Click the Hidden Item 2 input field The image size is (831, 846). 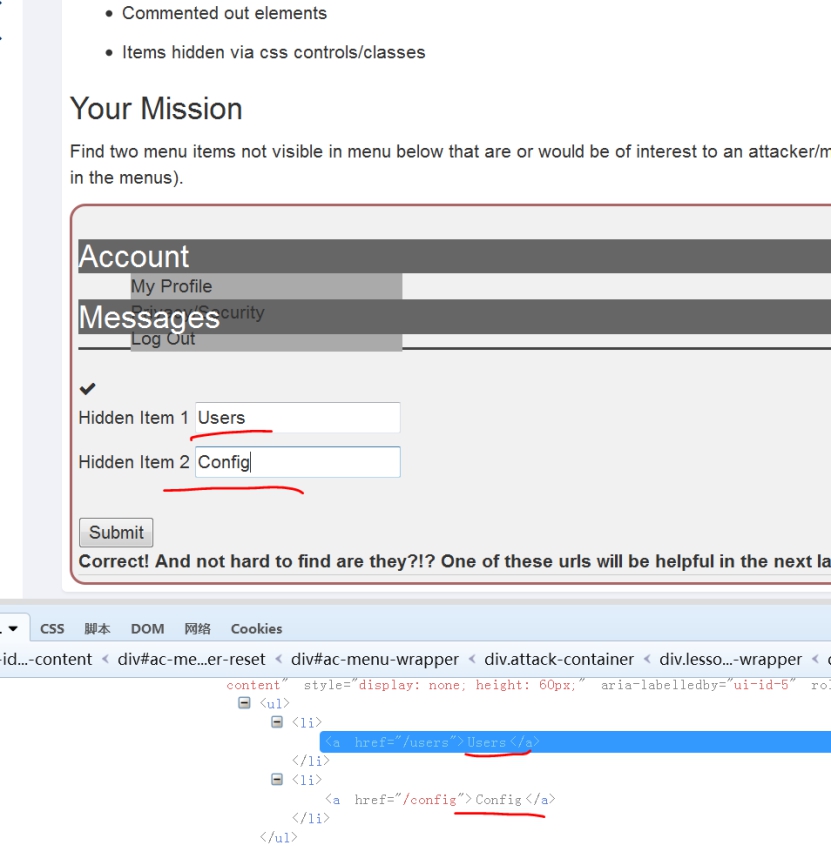click(x=298, y=462)
